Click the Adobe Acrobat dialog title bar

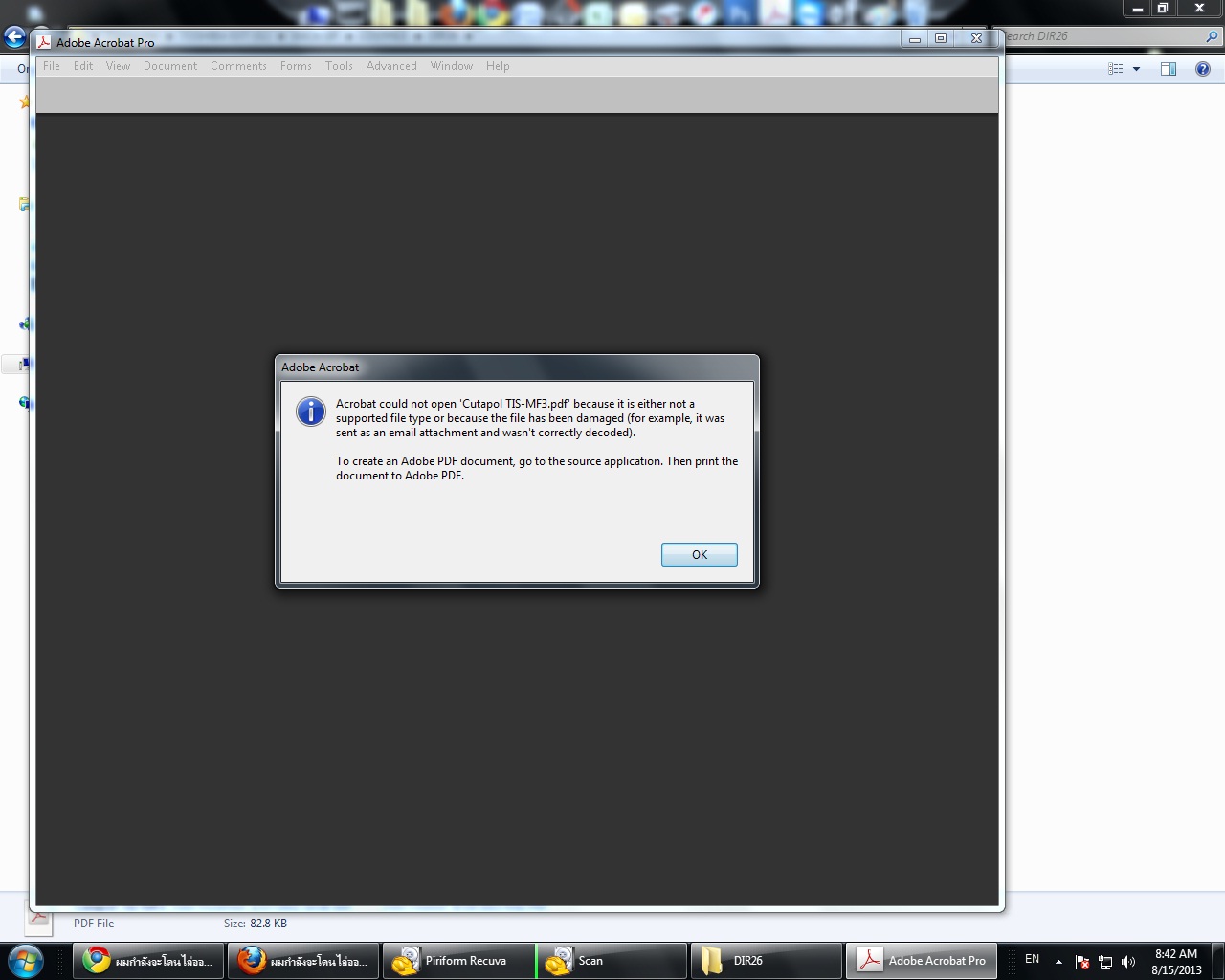tap(517, 367)
